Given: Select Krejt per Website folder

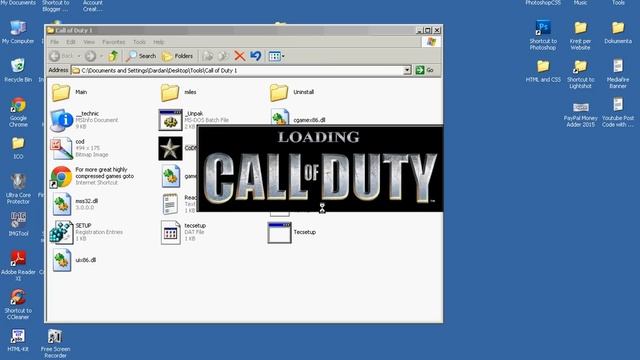Looking at the screenshot, I should coord(580,35).
